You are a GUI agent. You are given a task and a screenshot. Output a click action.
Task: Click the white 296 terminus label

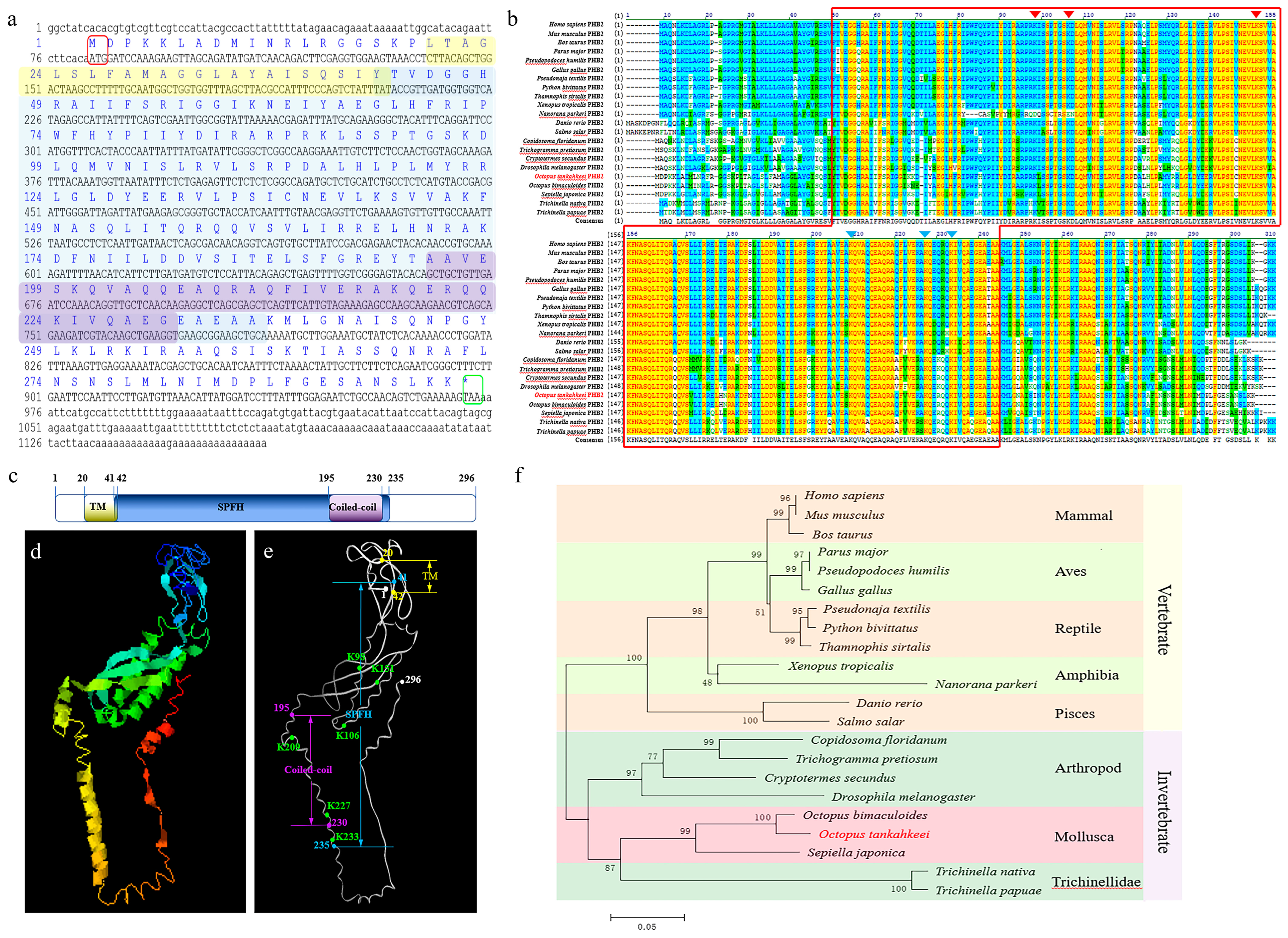coord(413,679)
